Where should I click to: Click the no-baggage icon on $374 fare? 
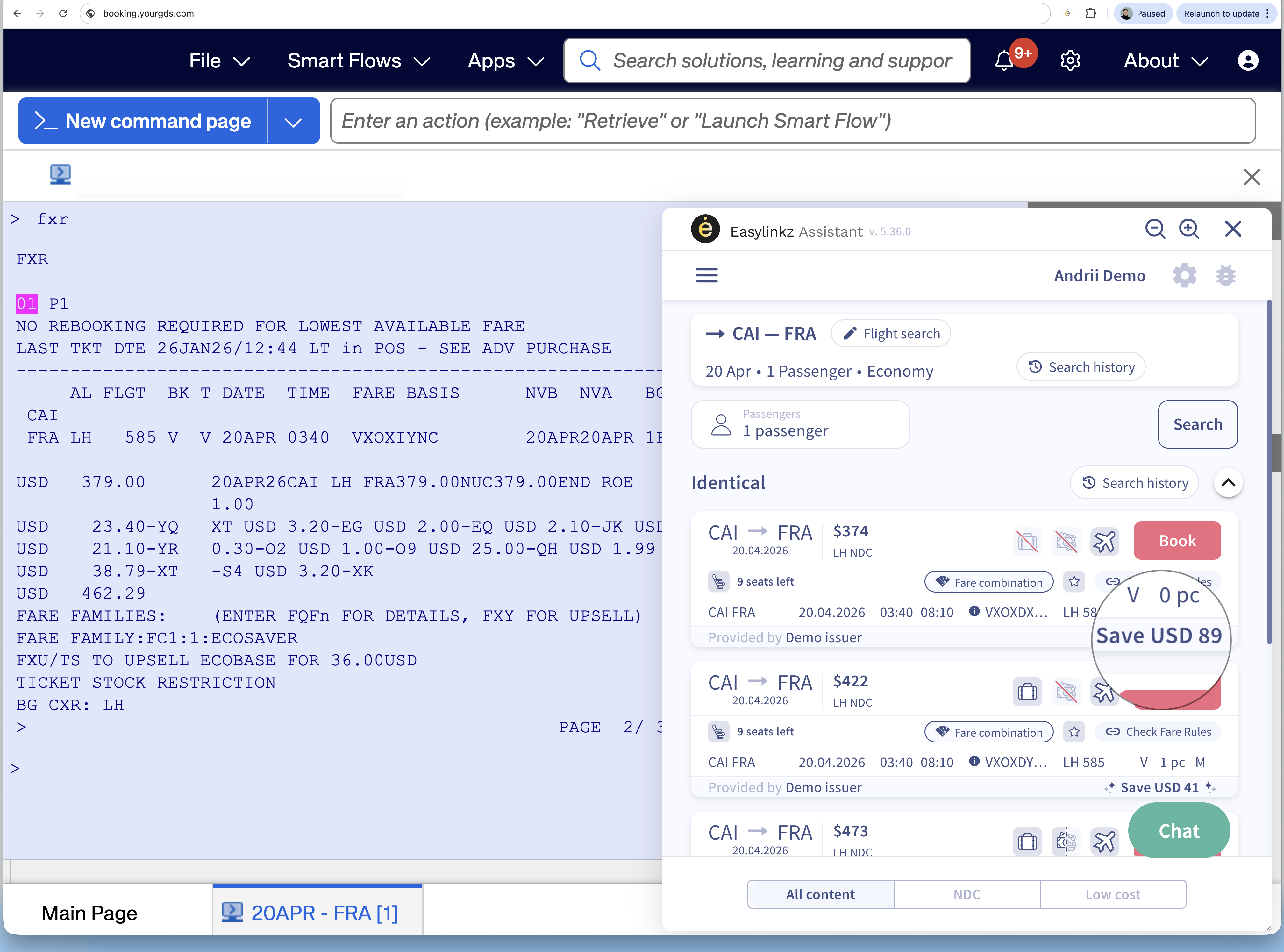[1027, 541]
